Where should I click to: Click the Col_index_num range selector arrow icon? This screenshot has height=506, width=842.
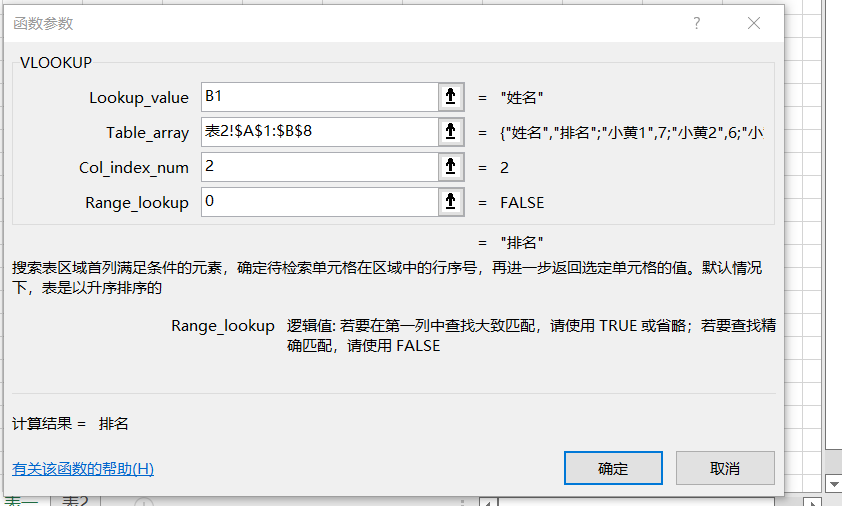pyautogui.click(x=451, y=167)
